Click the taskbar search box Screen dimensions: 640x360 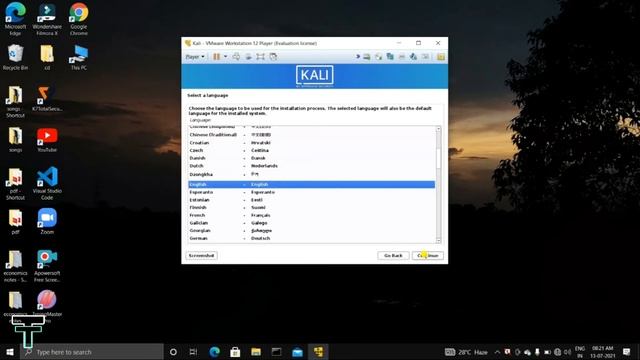[x=92, y=352]
